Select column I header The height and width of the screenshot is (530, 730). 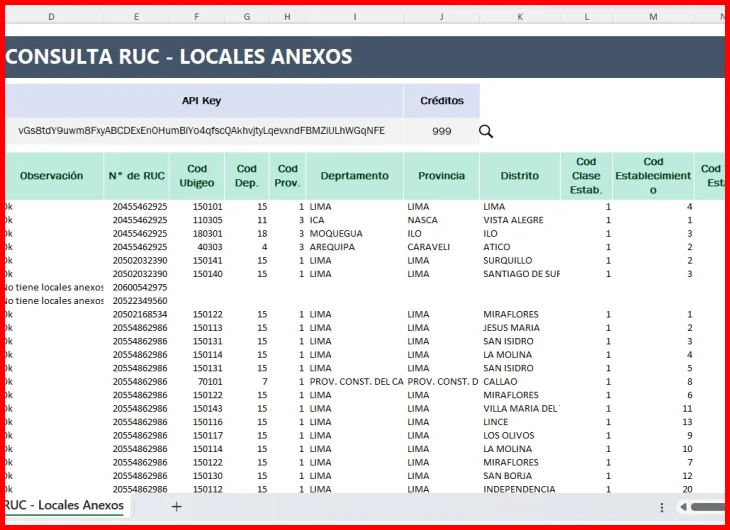point(355,17)
